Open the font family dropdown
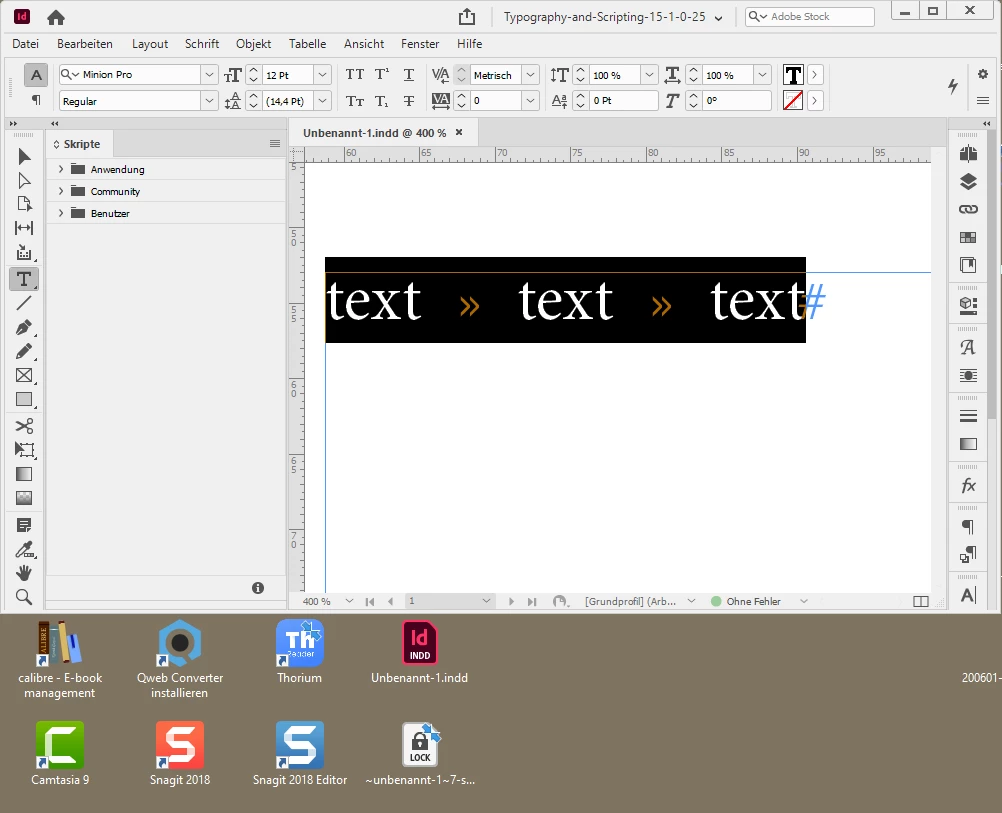This screenshot has height=813, width=1002. 209,75
